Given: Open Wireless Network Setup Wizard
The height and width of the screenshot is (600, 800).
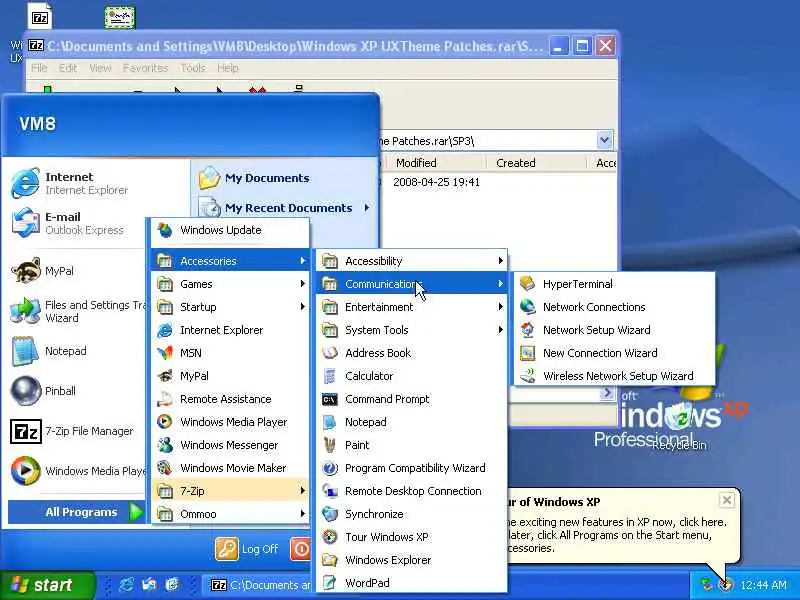Looking at the screenshot, I should point(614,376).
